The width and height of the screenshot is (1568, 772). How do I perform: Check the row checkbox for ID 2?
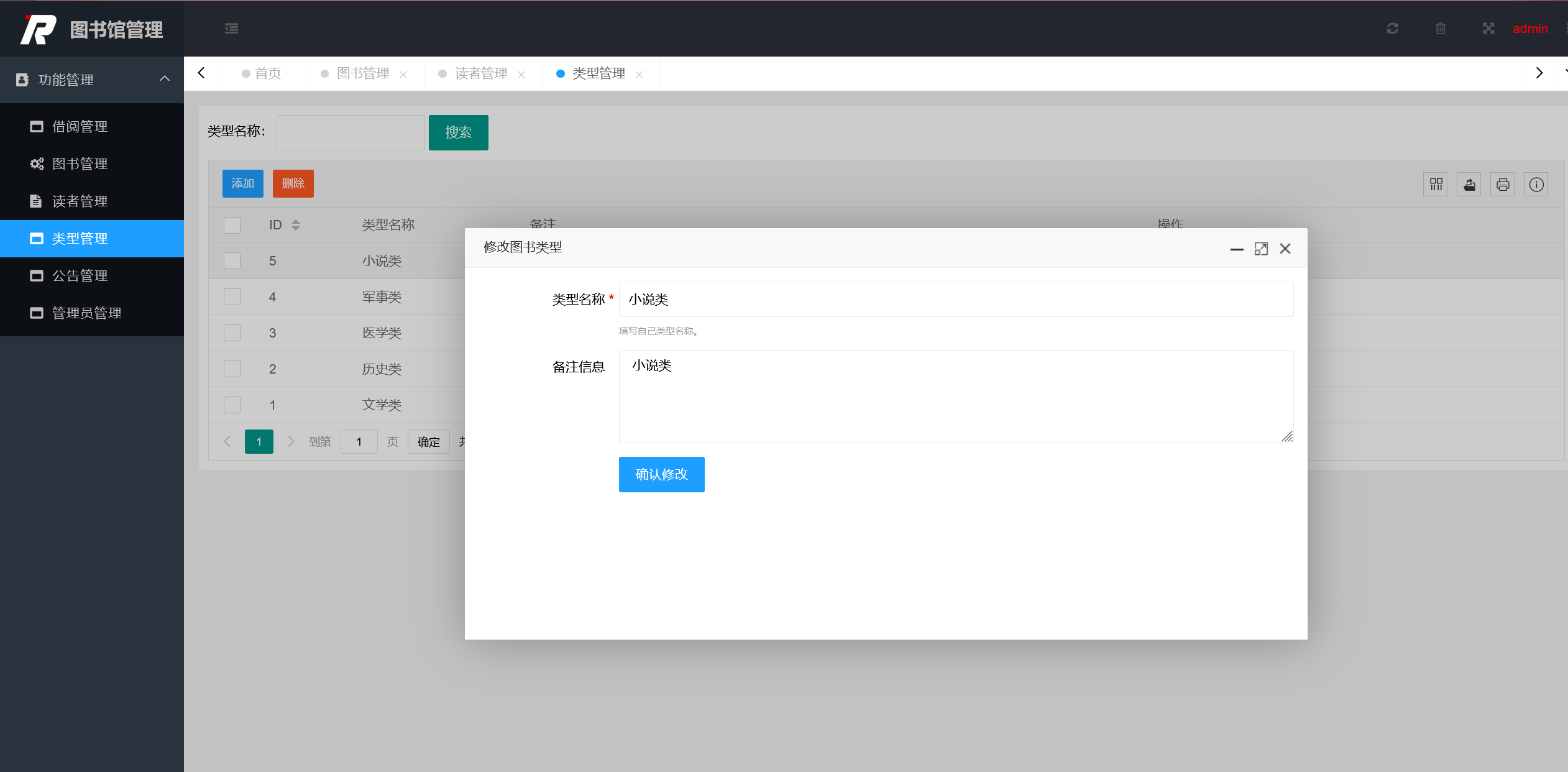[232, 369]
